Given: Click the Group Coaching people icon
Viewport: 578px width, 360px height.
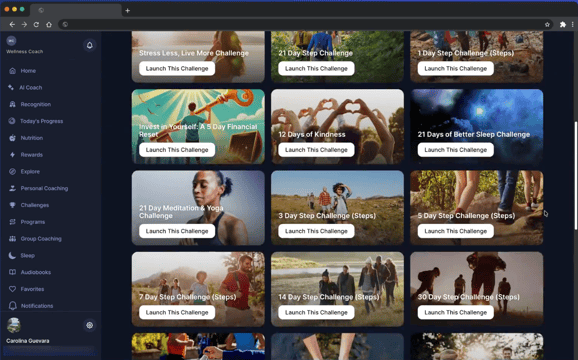Looking at the screenshot, I should (13, 239).
